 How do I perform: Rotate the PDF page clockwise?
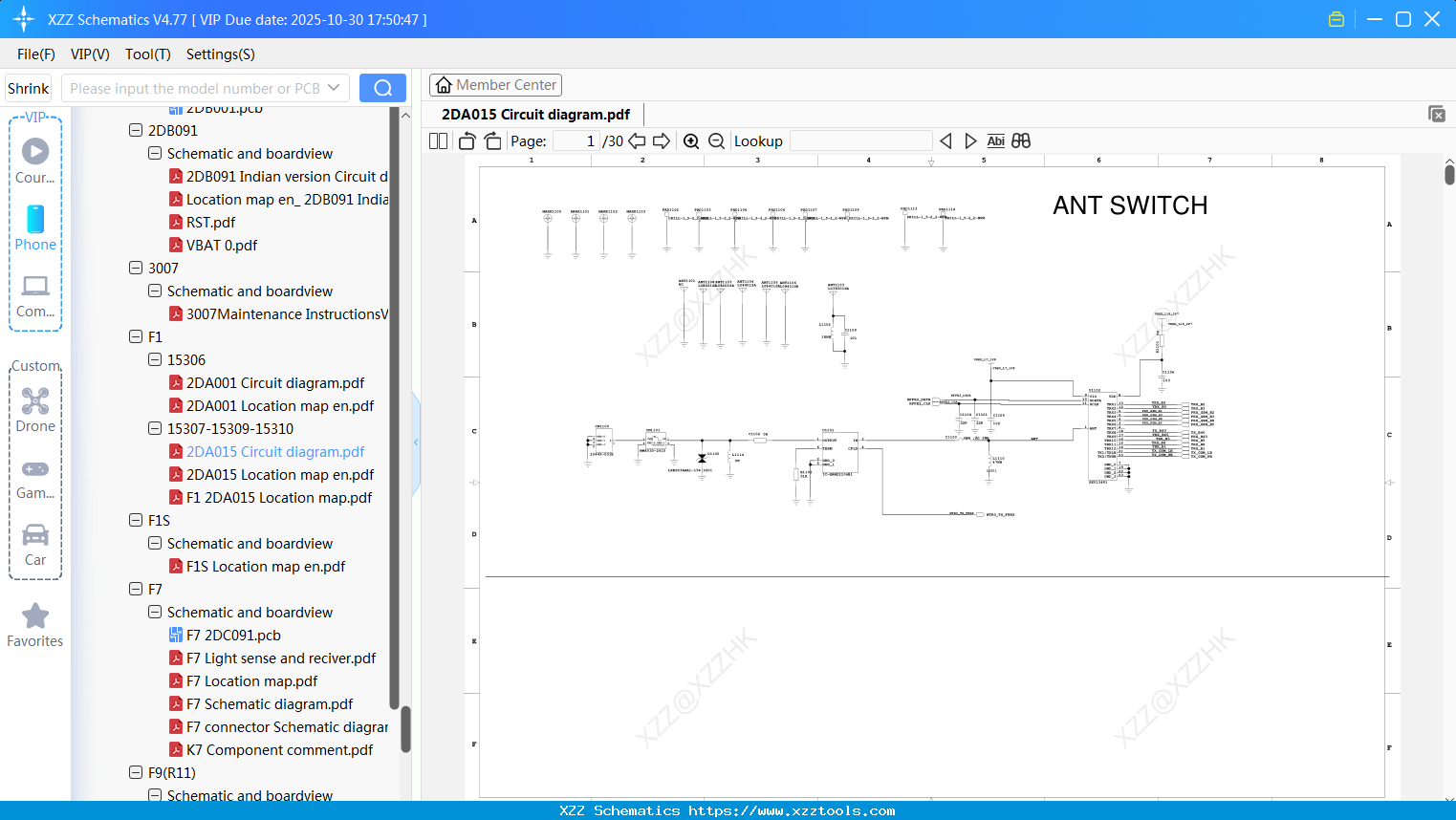492,140
